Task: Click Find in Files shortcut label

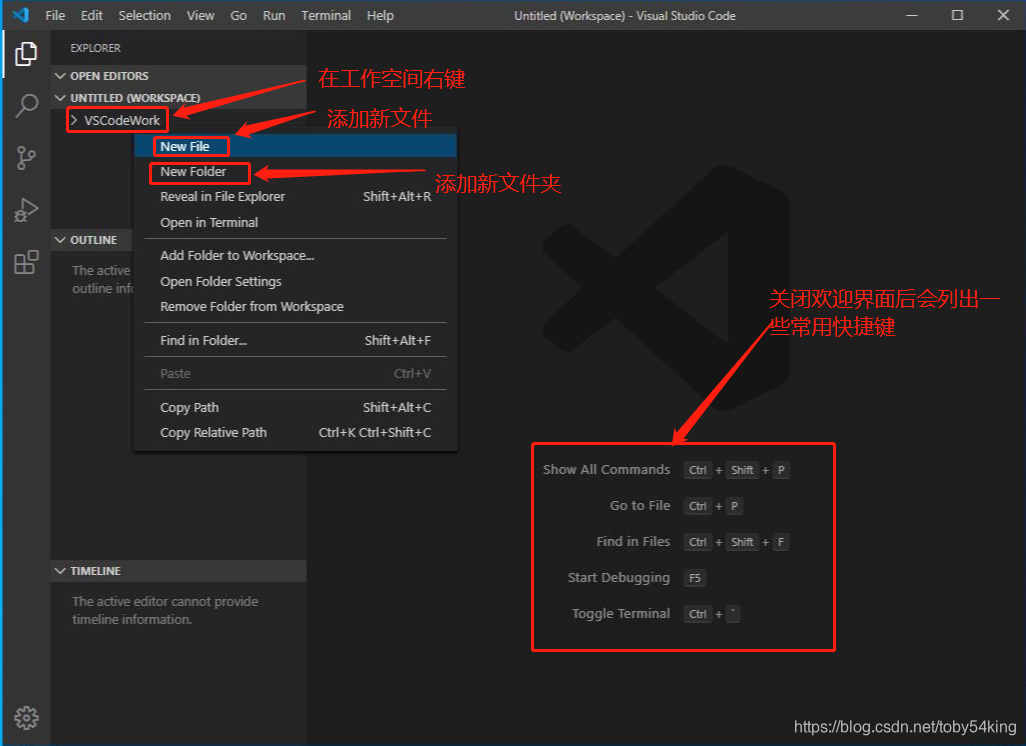Action: 633,541
